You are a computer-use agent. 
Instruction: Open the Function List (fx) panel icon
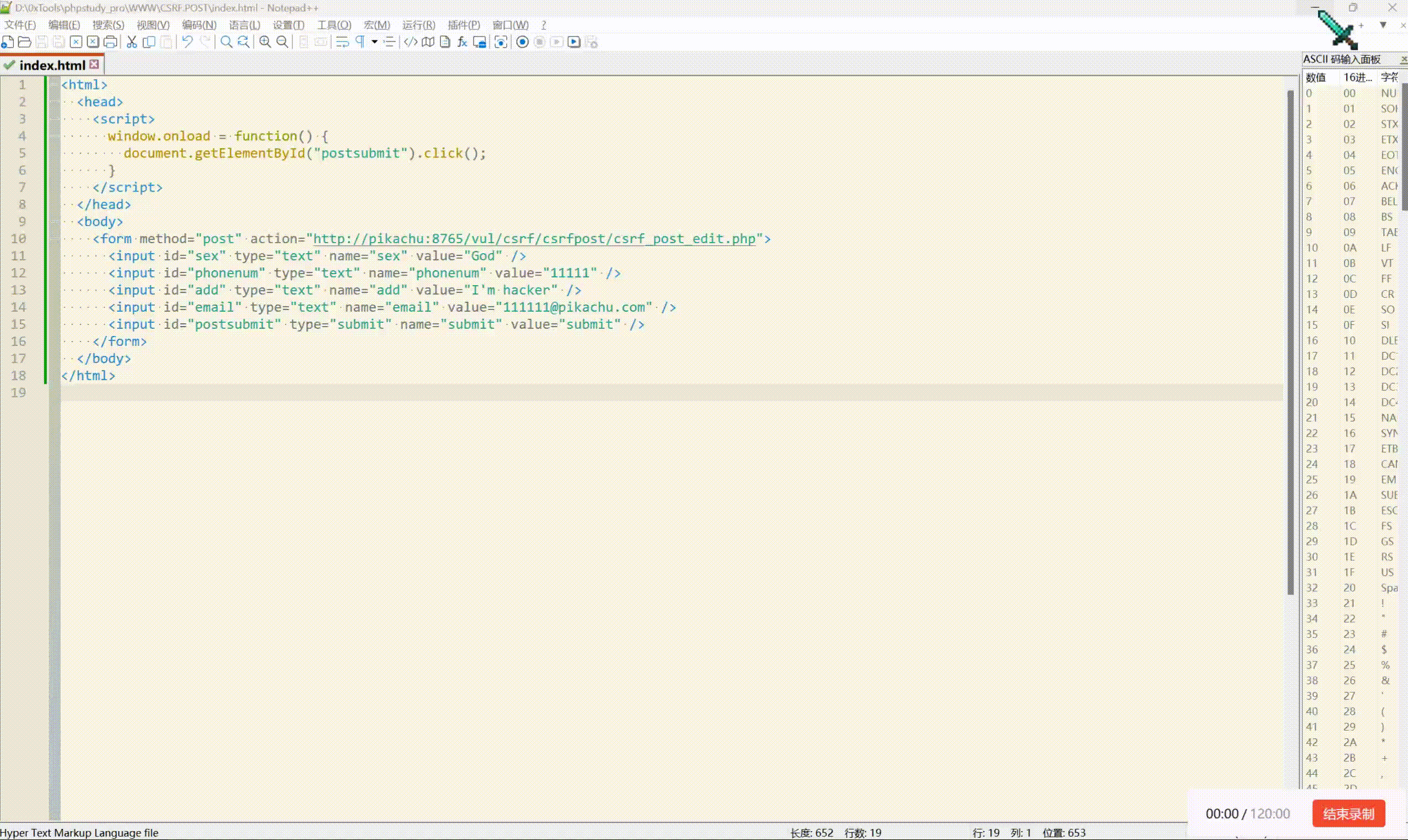click(x=463, y=42)
